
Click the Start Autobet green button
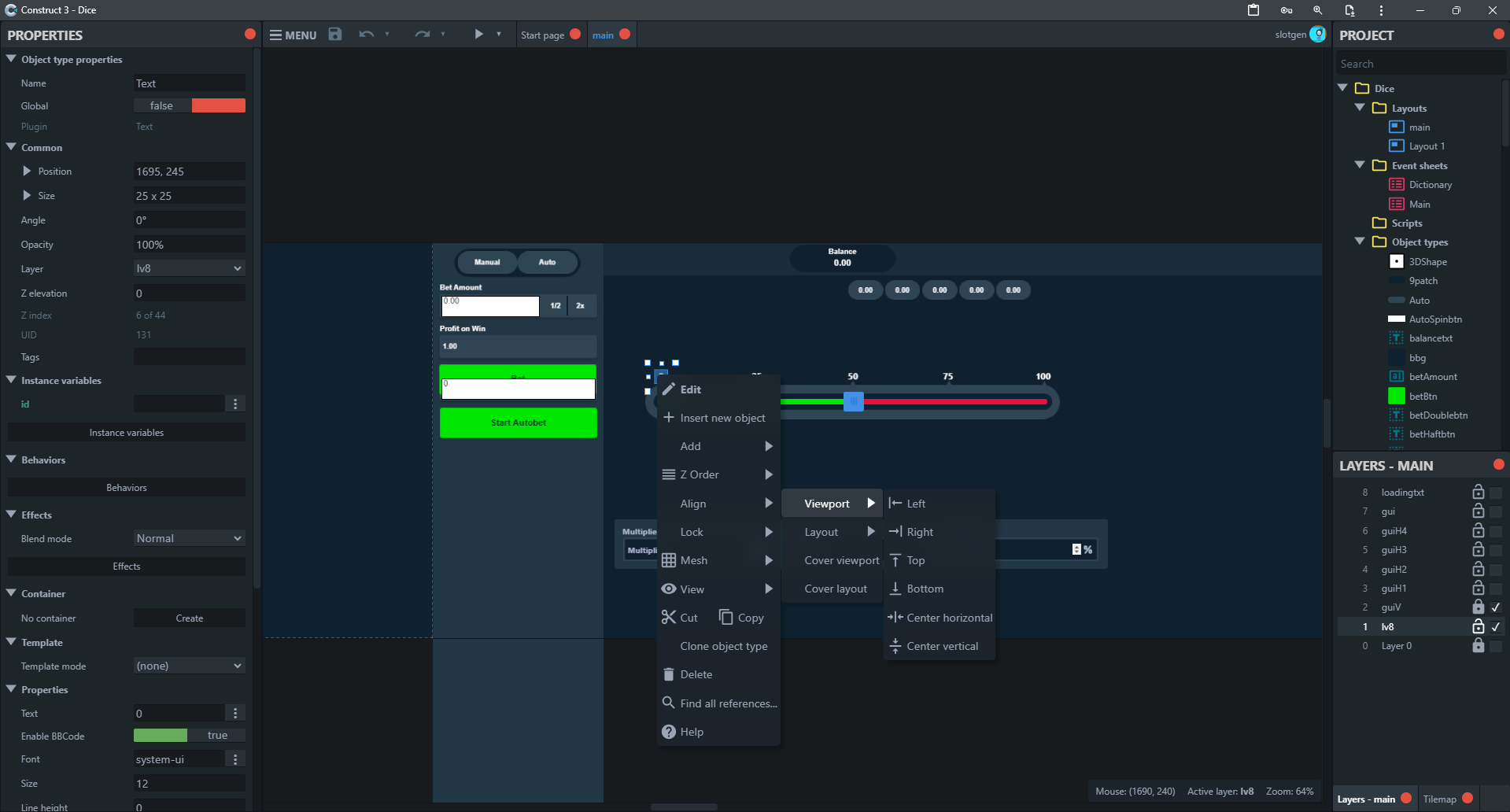coord(519,423)
